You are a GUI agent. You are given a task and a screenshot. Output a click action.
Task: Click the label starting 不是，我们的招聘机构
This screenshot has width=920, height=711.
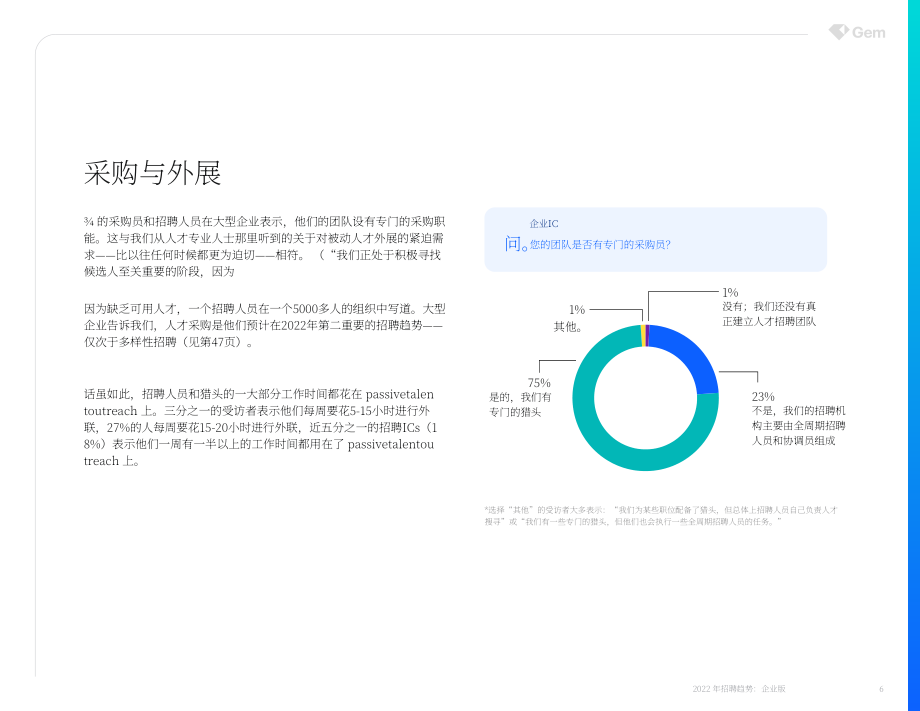point(799,425)
